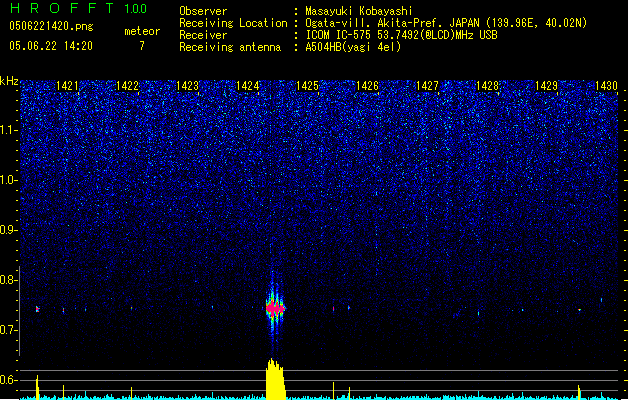Click the Receiving Location label
Image resolution: width=629 pixels, height=400 pixels.
[233, 23]
